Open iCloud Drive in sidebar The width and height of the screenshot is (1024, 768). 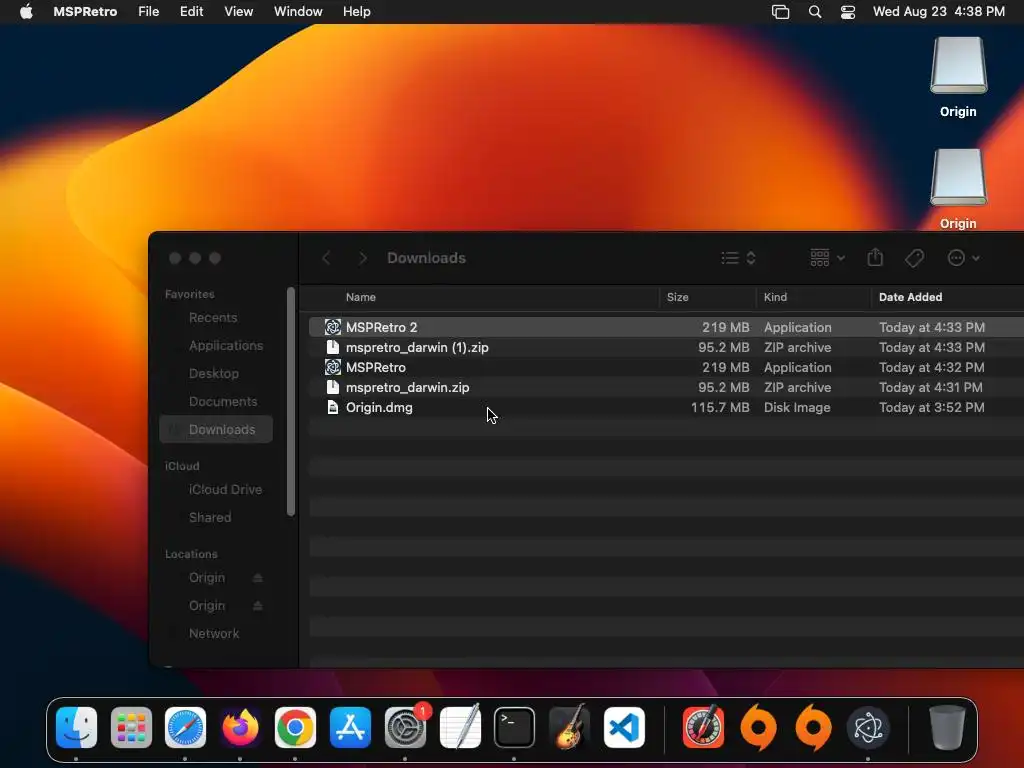225,490
